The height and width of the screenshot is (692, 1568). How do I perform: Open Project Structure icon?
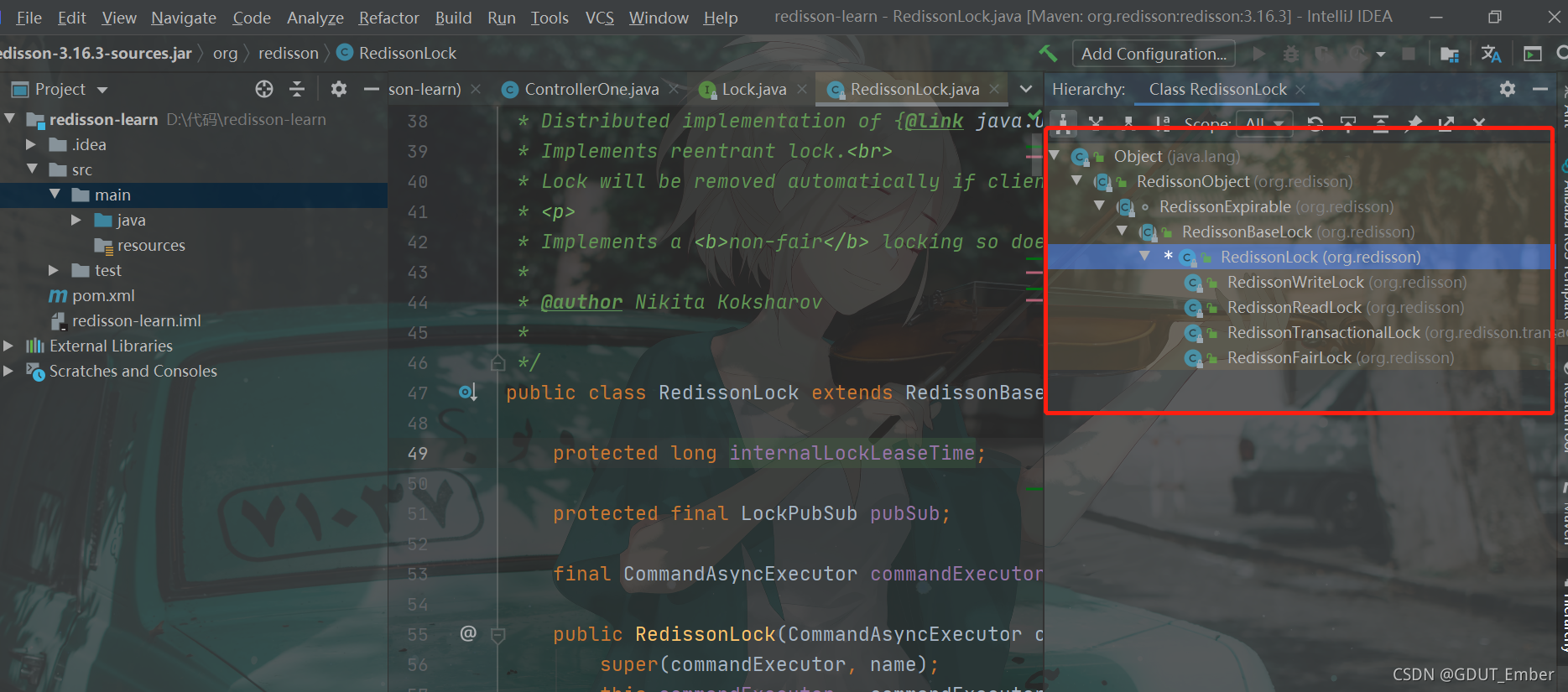tap(1449, 54)
